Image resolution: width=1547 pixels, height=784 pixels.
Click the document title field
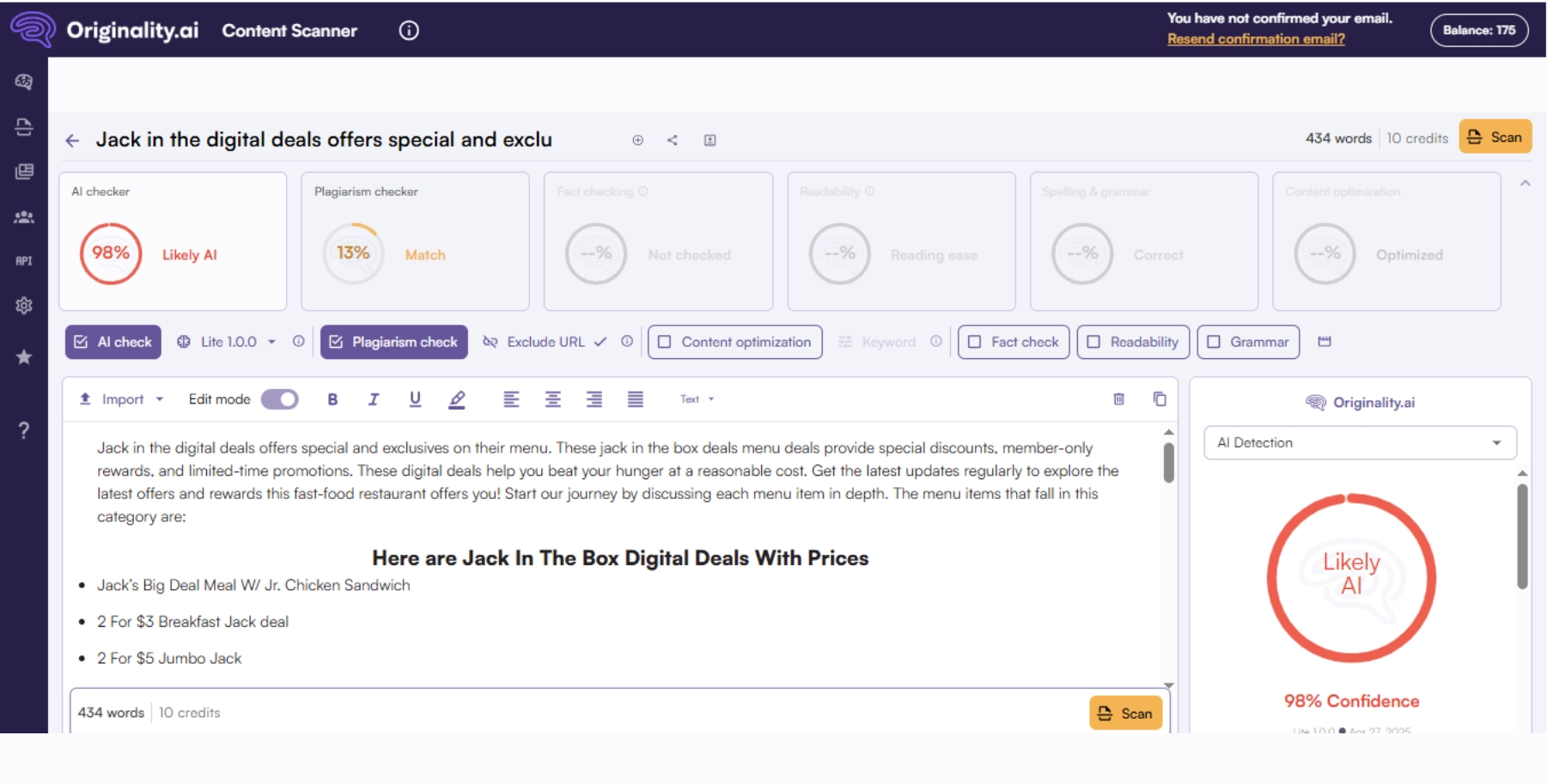click(x=324, y=140)
